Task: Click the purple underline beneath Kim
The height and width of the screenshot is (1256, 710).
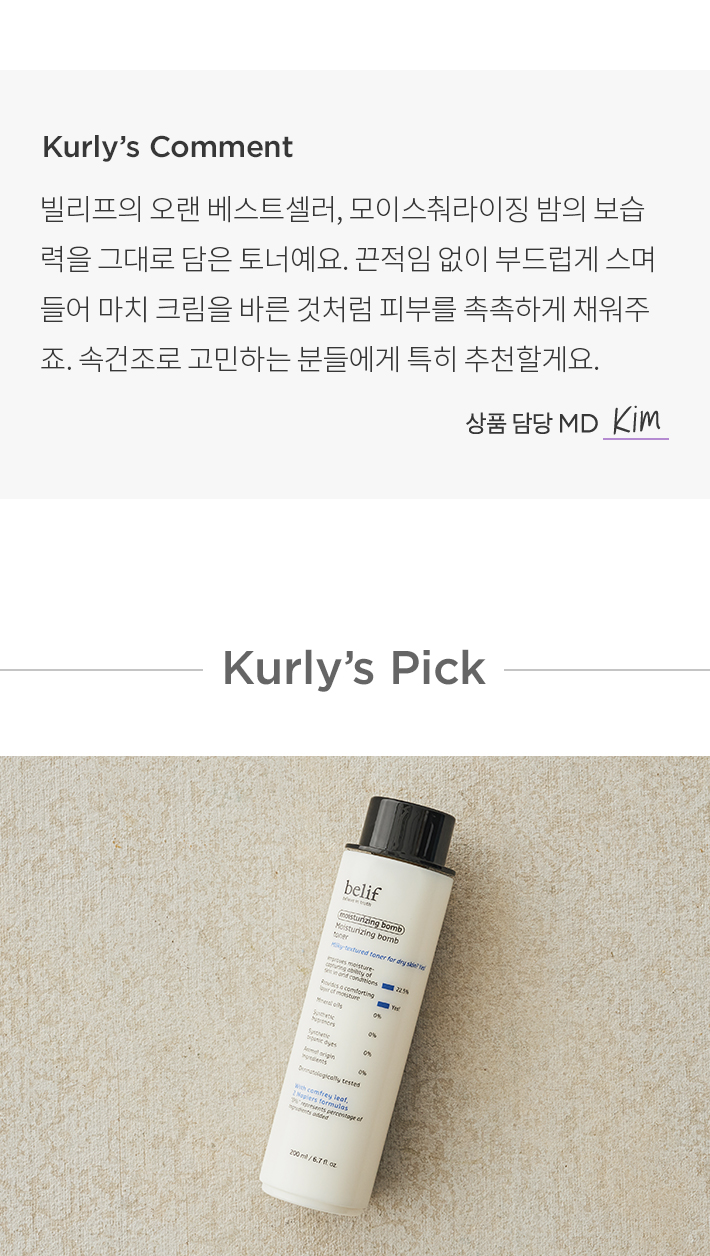Action: pos(636,438)
